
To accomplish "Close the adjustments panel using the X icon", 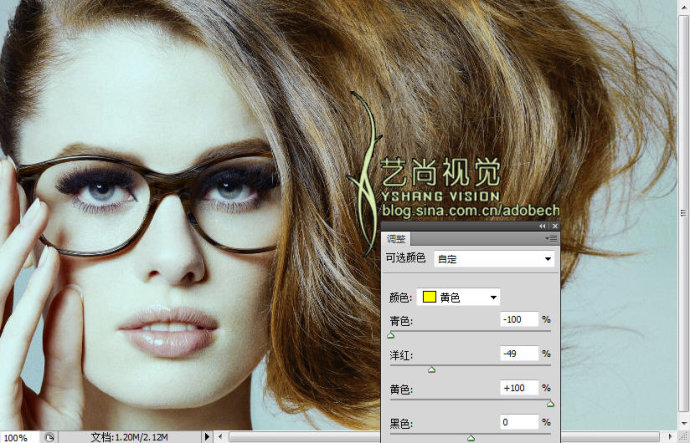I will point(555,226).
